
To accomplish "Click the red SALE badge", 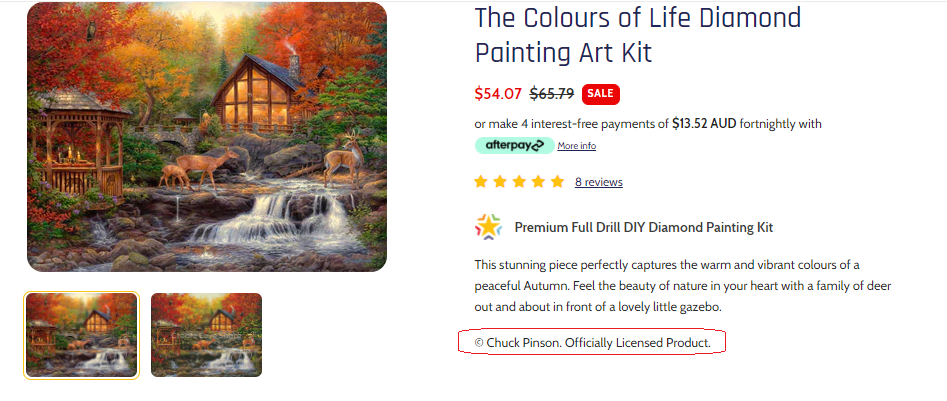I will [600, 94].
